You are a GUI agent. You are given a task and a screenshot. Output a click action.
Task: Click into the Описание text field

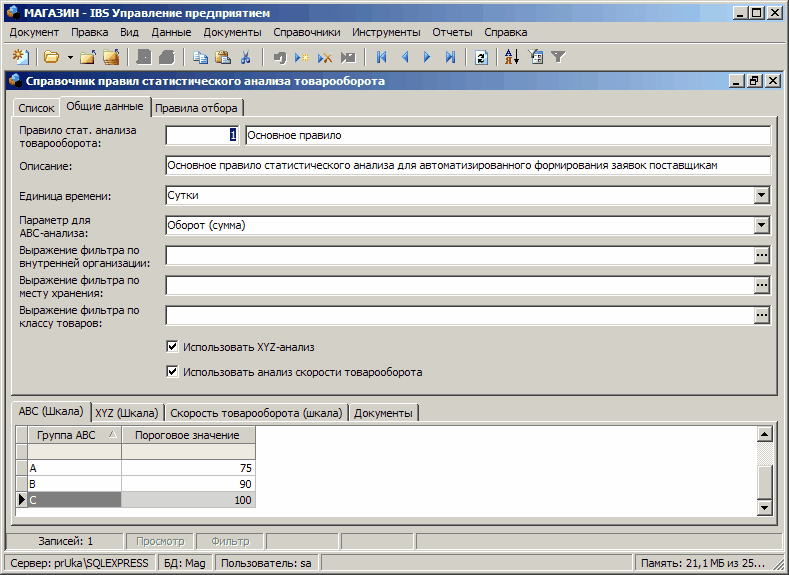[x=468, y=166]
